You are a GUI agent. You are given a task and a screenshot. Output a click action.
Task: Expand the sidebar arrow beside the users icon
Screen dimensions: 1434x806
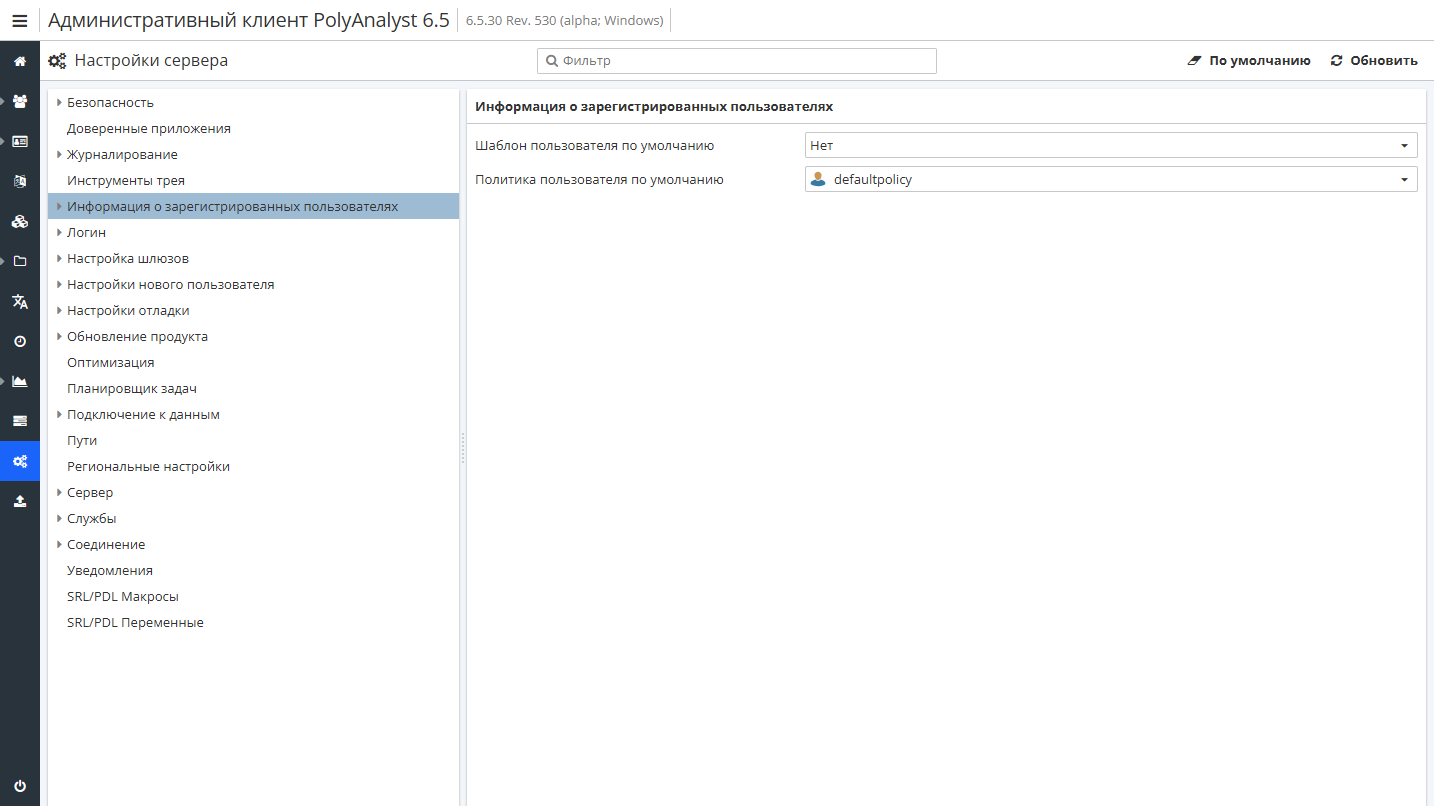[x=4, y=101]
